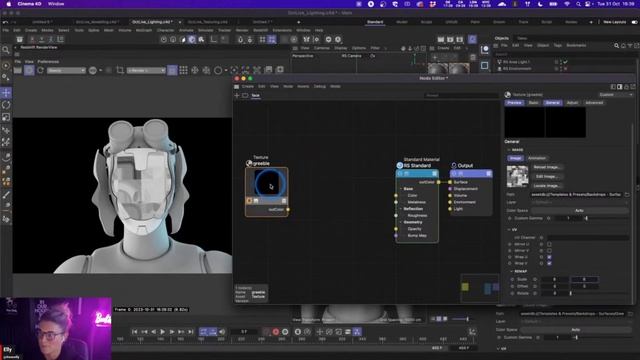
Task: Click the Surface input port on Output node
Action: [450, 182]
